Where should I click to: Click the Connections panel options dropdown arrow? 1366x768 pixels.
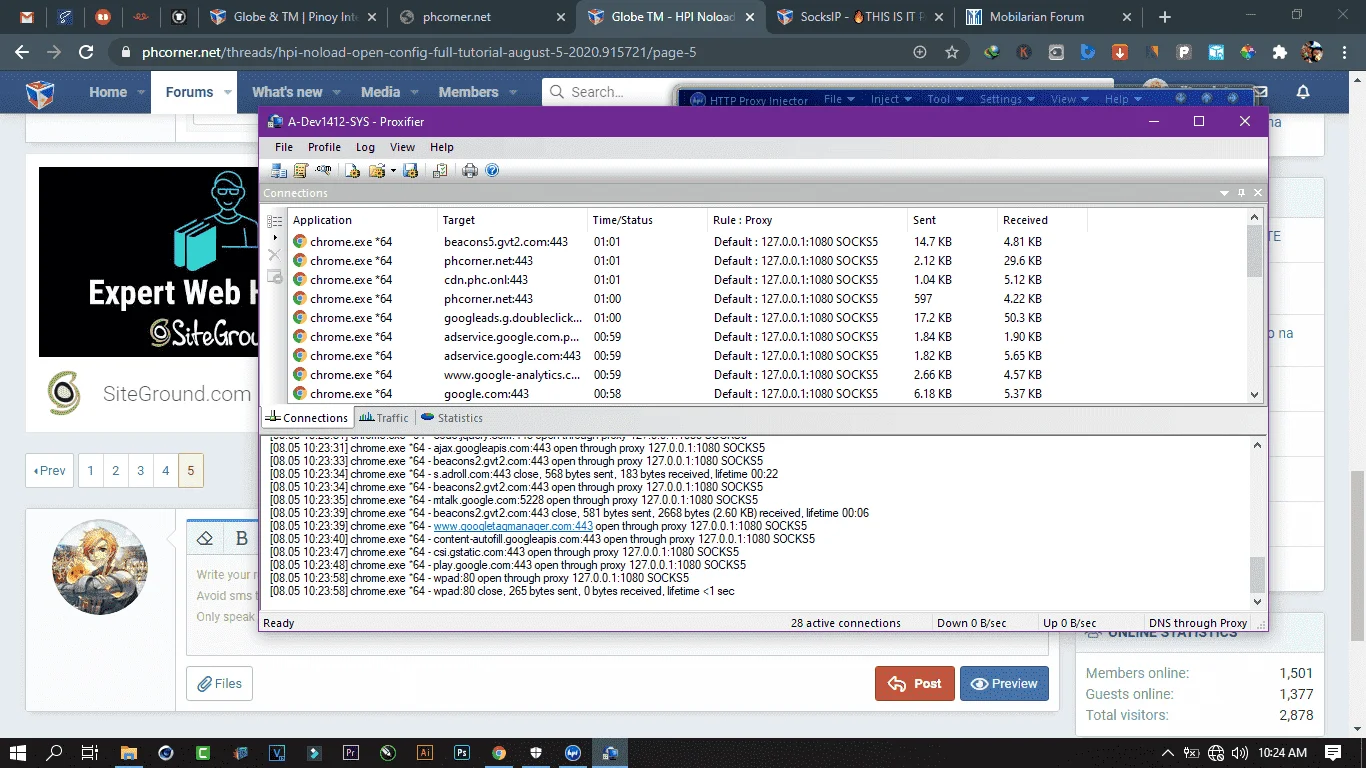[1225, 193]
